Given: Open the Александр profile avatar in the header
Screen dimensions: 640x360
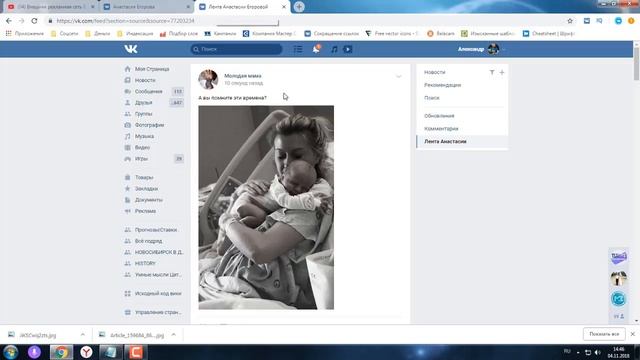Looking at the screenshot, I should (493, 49).
